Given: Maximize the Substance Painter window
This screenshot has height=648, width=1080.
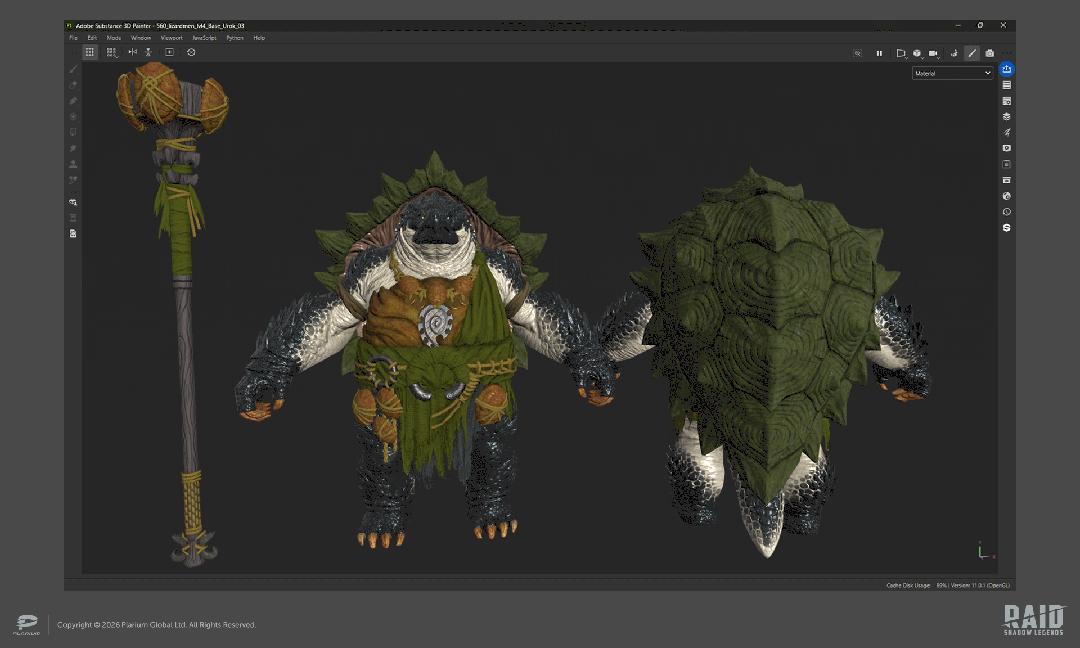Looking at the screenshot, I should pyautogui.click(x=980, y=25).
